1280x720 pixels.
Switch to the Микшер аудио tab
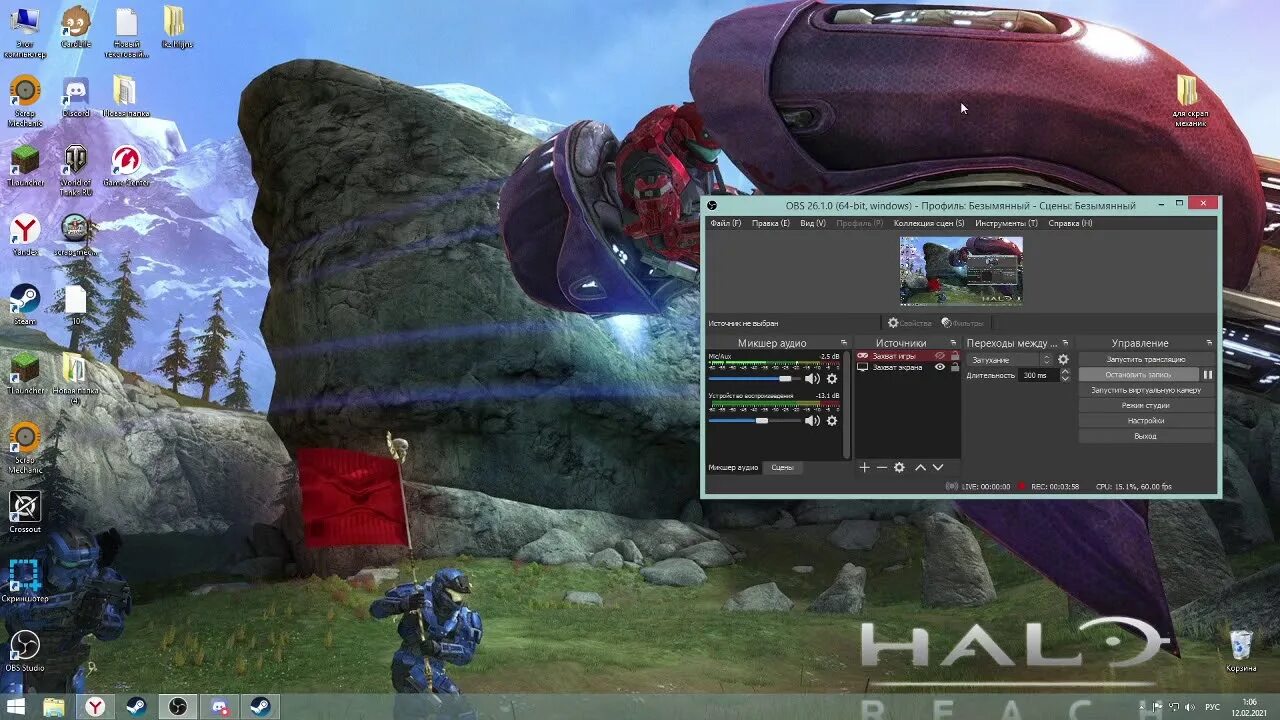coord(733,467)
